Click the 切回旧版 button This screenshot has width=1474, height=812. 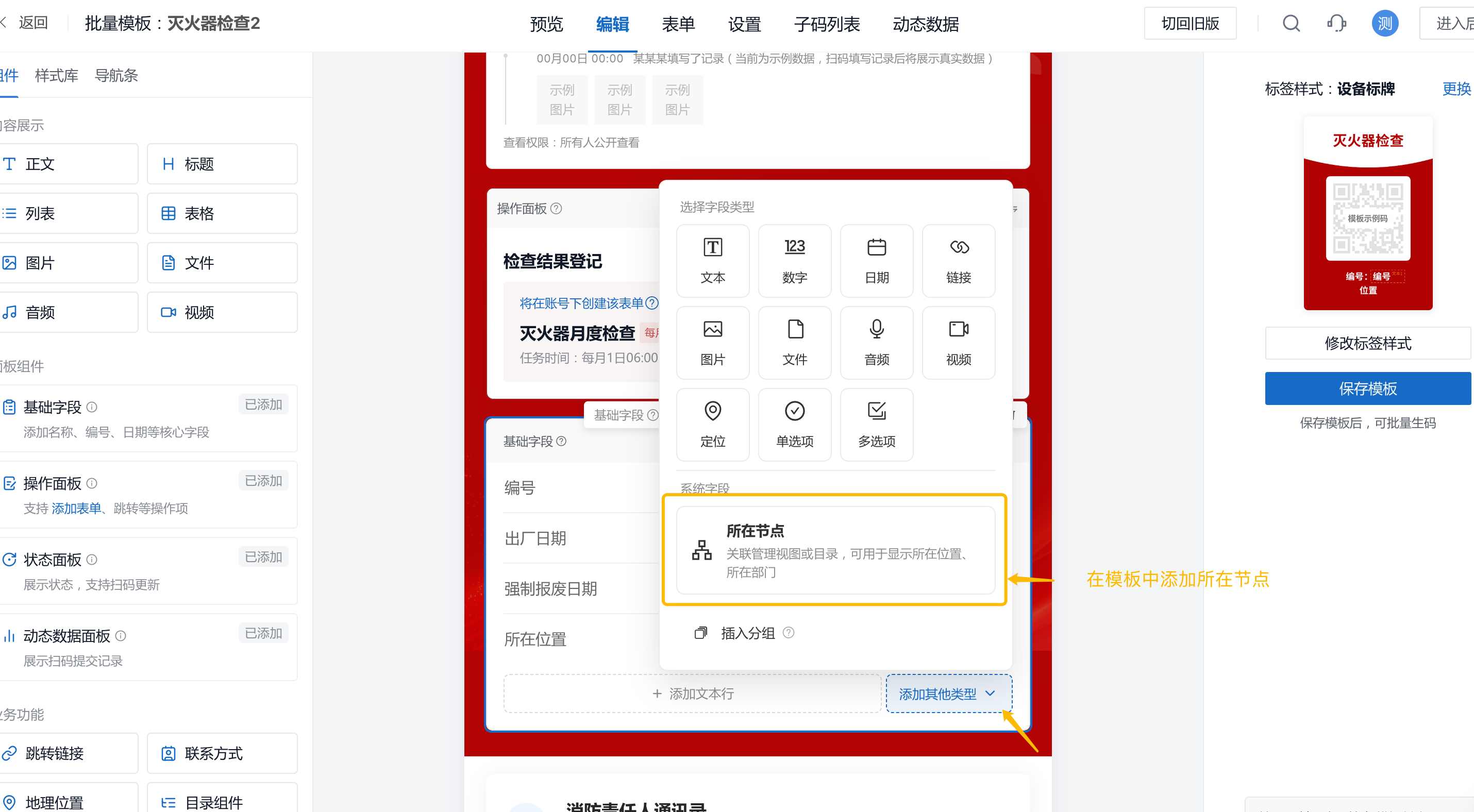[x=1190, y=24]
